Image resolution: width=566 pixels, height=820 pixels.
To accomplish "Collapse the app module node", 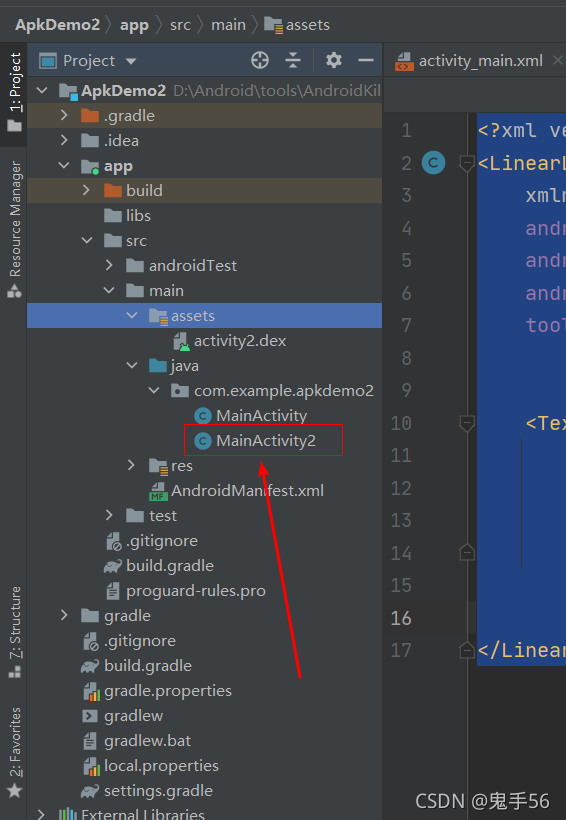I will 64,165.
